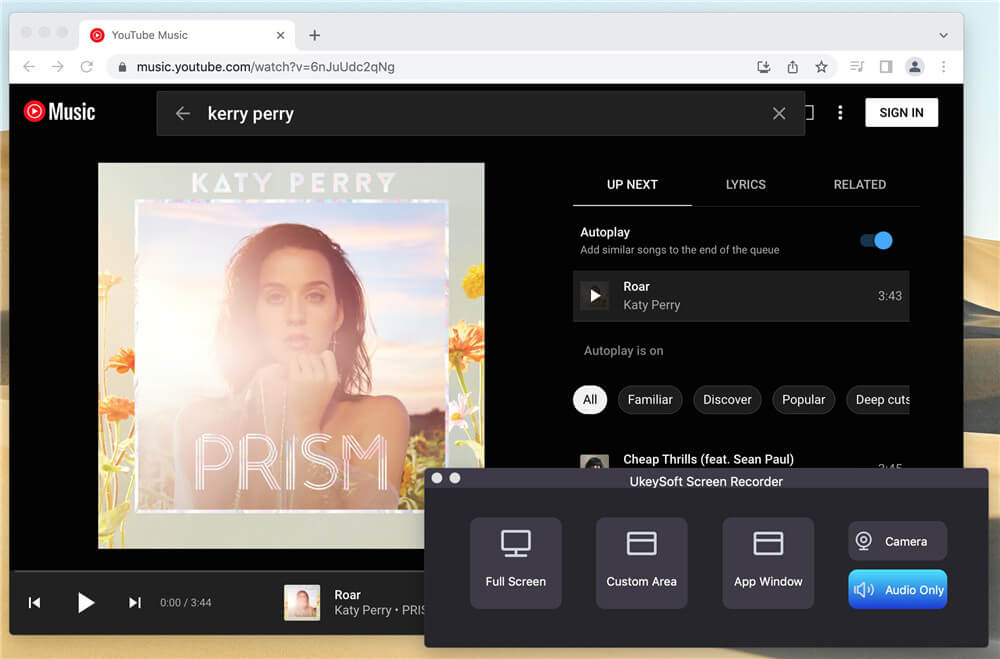Choose Audio Only recording mode
The height and width of the screenshot is (659, 1000).
(x=897, y=590)
